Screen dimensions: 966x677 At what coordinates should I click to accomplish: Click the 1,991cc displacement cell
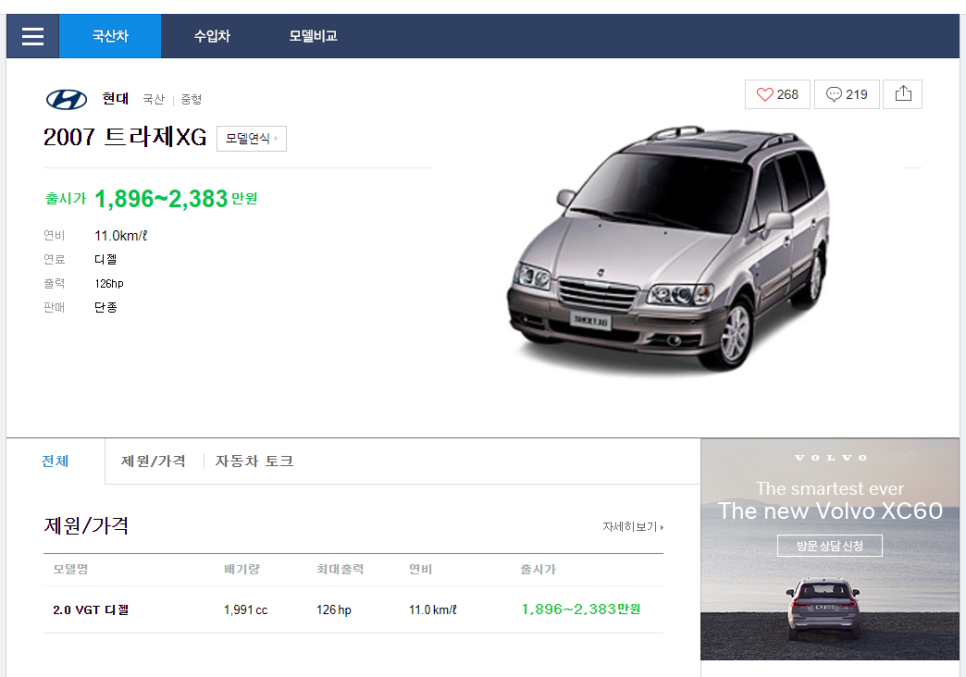click(x=246, y=610)
